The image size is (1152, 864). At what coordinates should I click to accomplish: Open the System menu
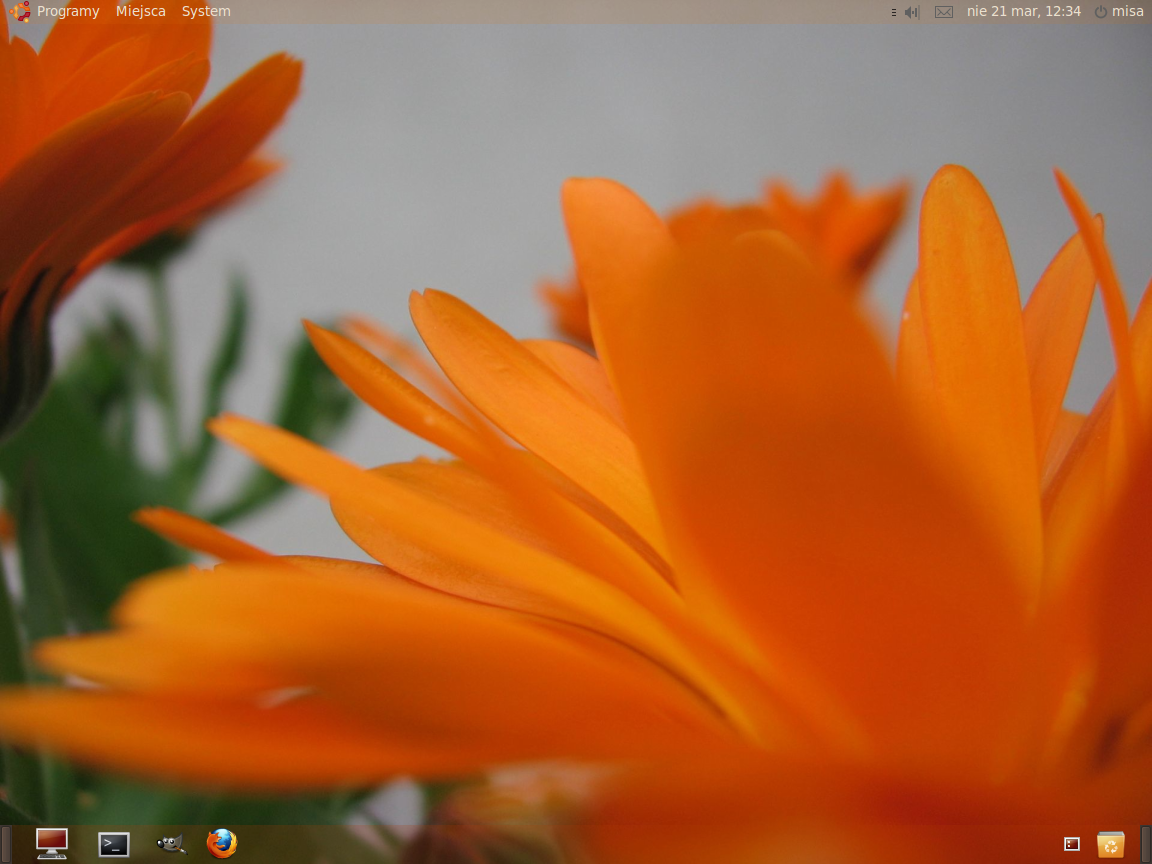(x=206, y=11)
